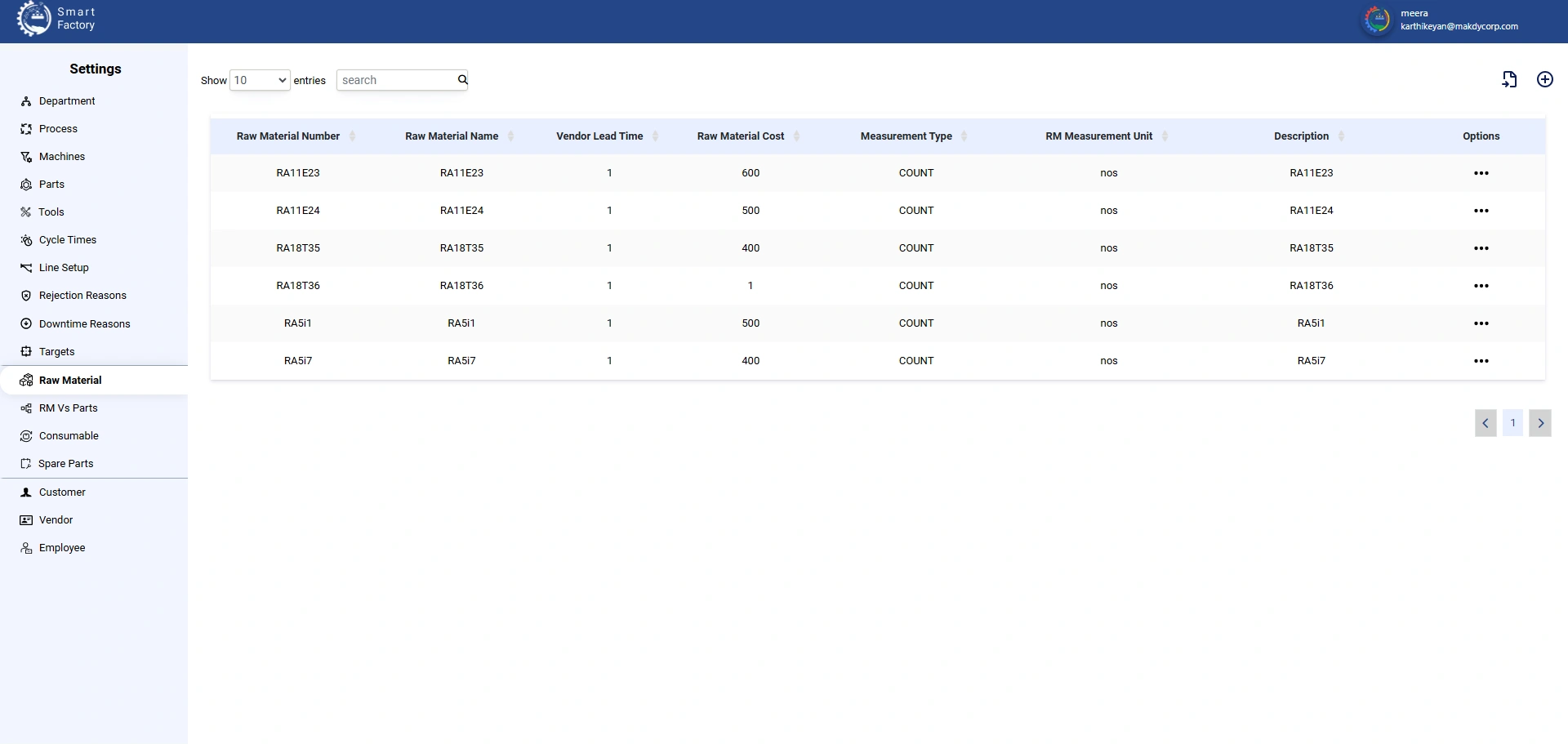The image size is (1568, 744).
Task: Sort by RM Measurement Unit column
Action: click(1165, 136)
